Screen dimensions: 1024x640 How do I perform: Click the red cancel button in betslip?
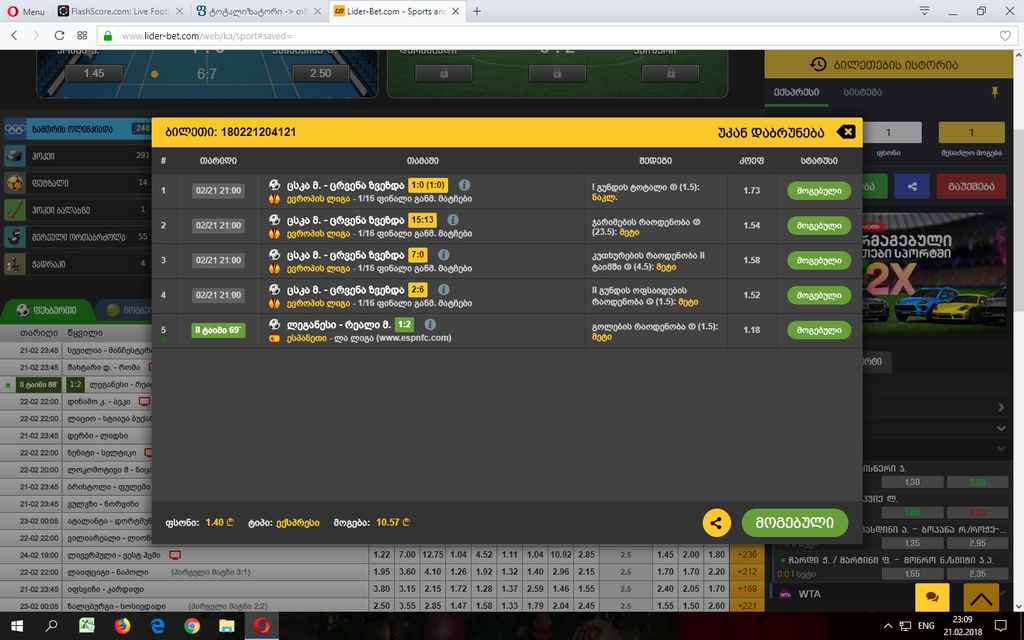tap(971, 187)
